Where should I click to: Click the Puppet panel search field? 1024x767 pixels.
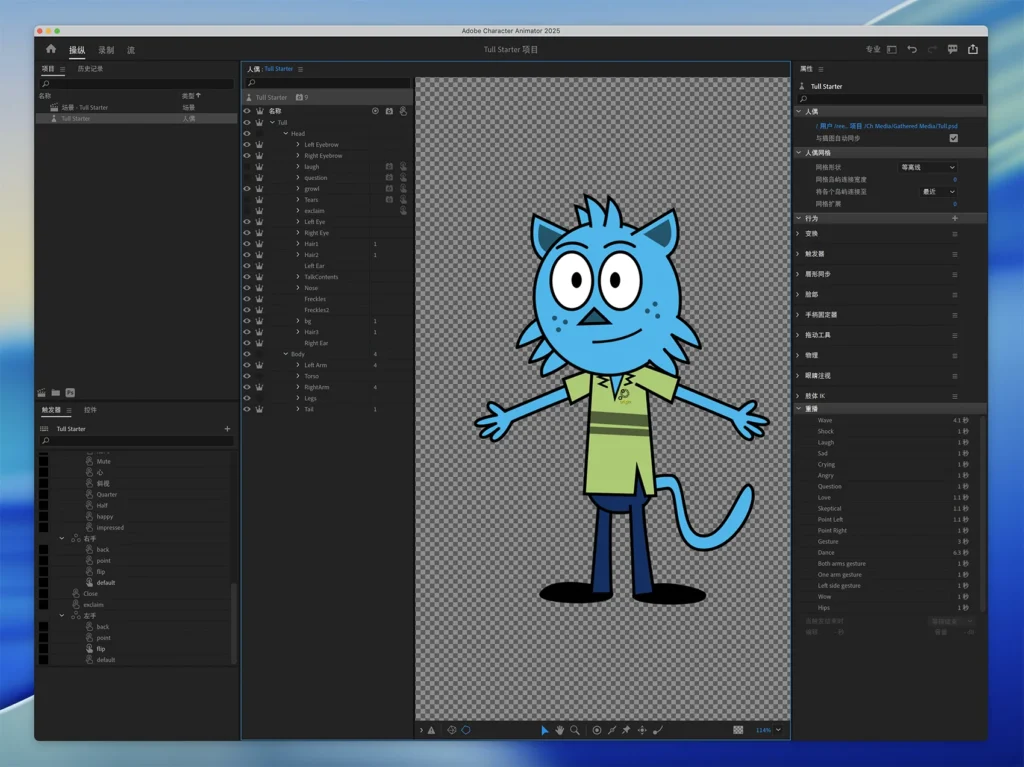click(x=327, y=83)
